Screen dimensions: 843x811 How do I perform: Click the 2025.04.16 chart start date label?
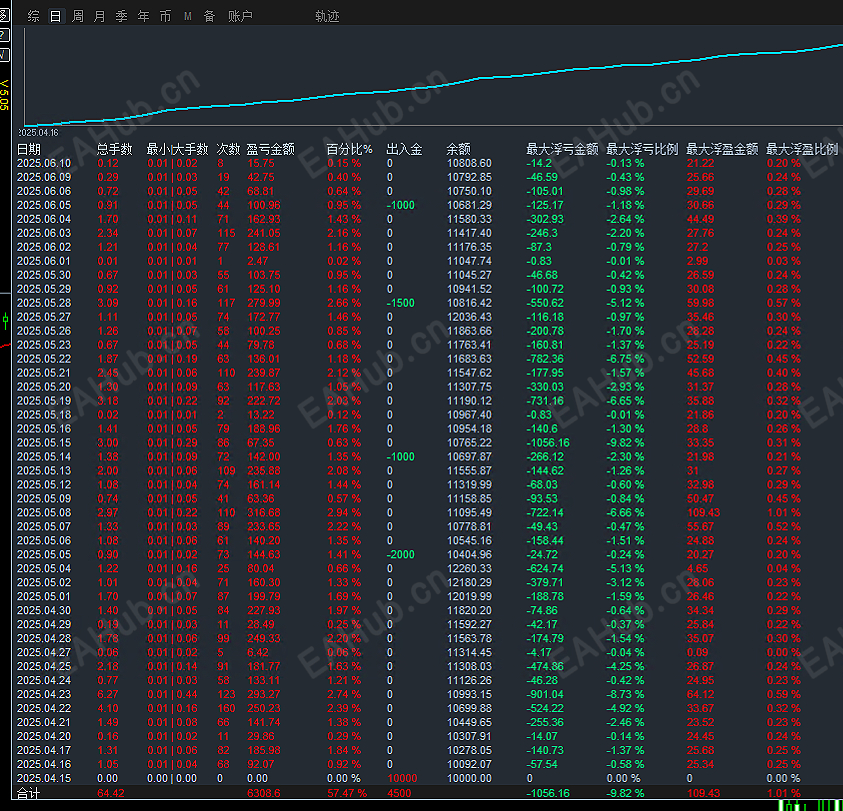[38, 132]
